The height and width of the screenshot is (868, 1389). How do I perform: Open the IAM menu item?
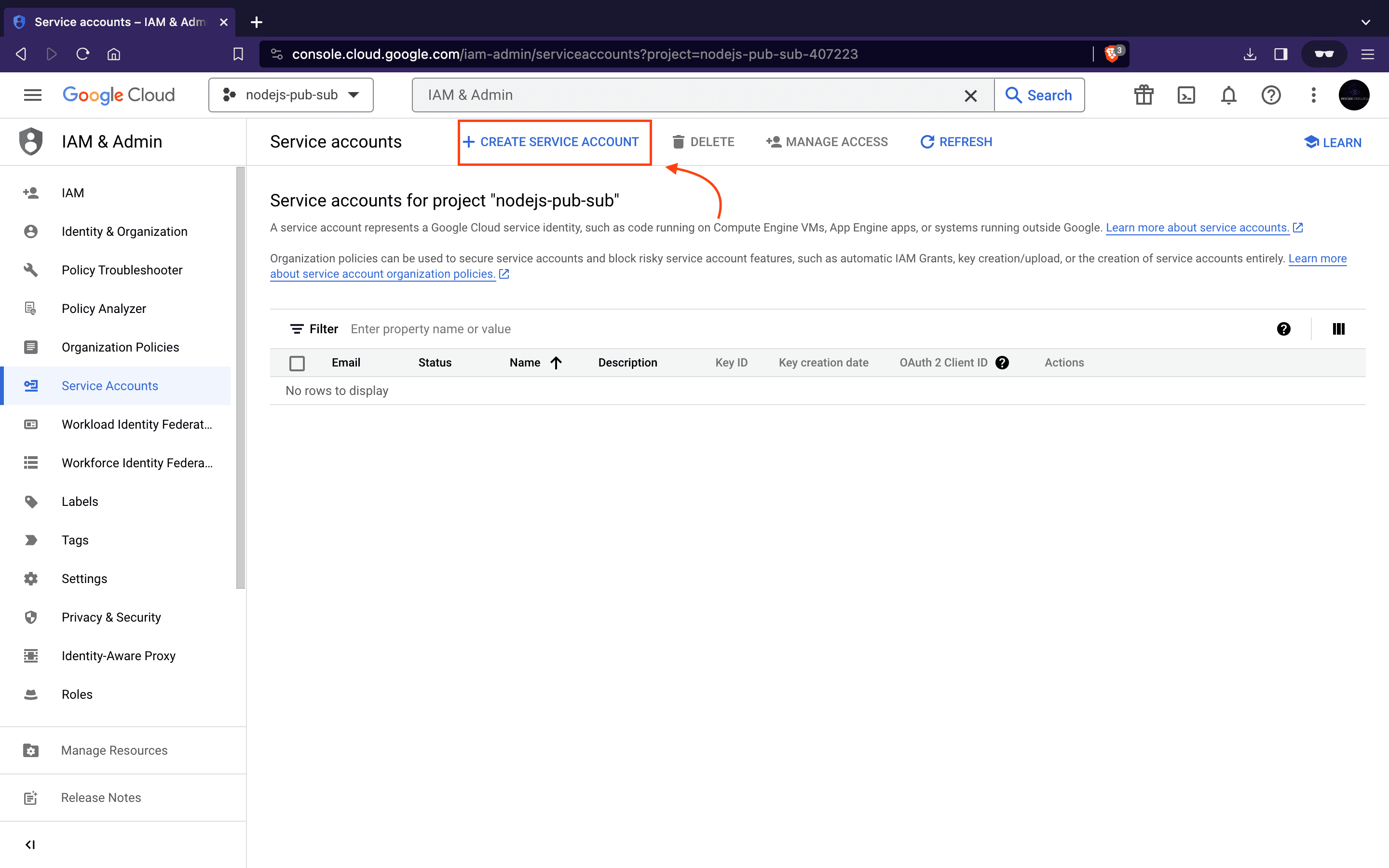pos(72,192)
